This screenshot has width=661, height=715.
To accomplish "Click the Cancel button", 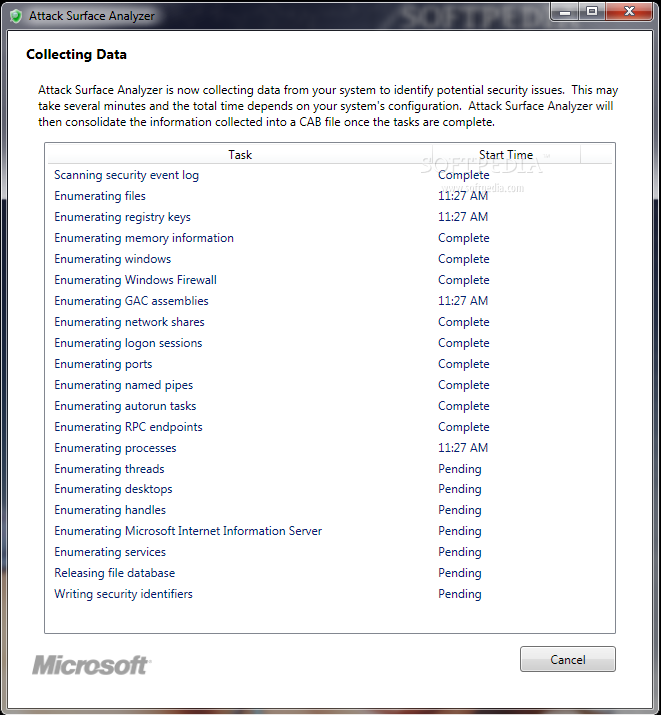I will pyautogui.click(x=568, y=659).
